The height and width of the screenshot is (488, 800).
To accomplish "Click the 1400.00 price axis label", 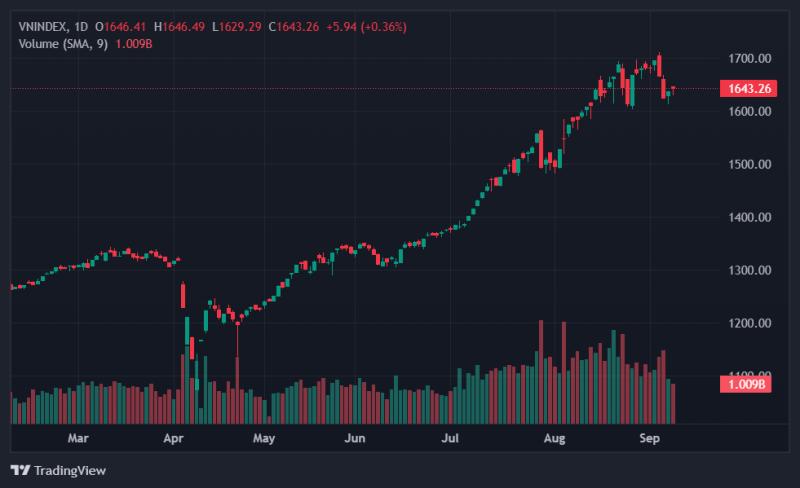I will point(749,217).
